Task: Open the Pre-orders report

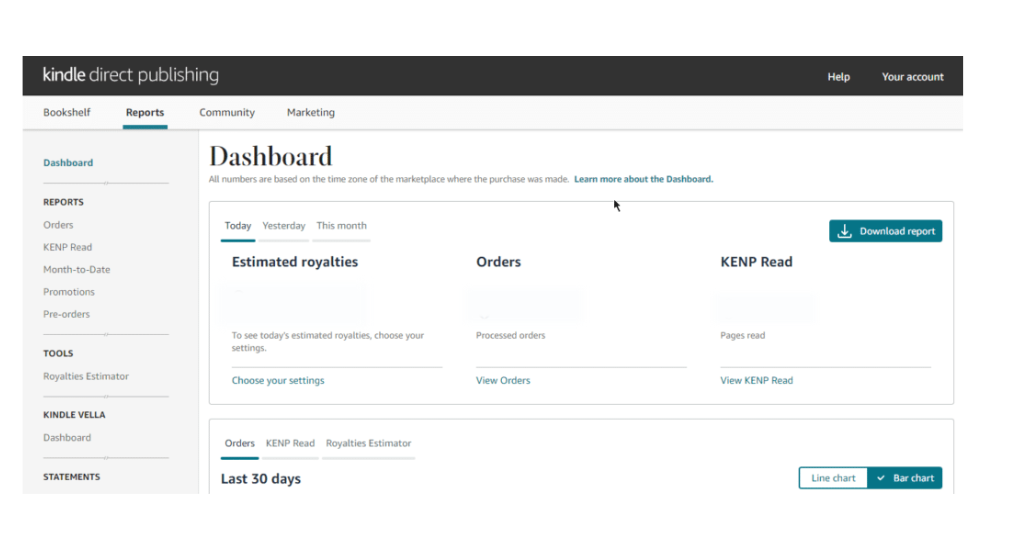Action: click(x=66, y=313)
